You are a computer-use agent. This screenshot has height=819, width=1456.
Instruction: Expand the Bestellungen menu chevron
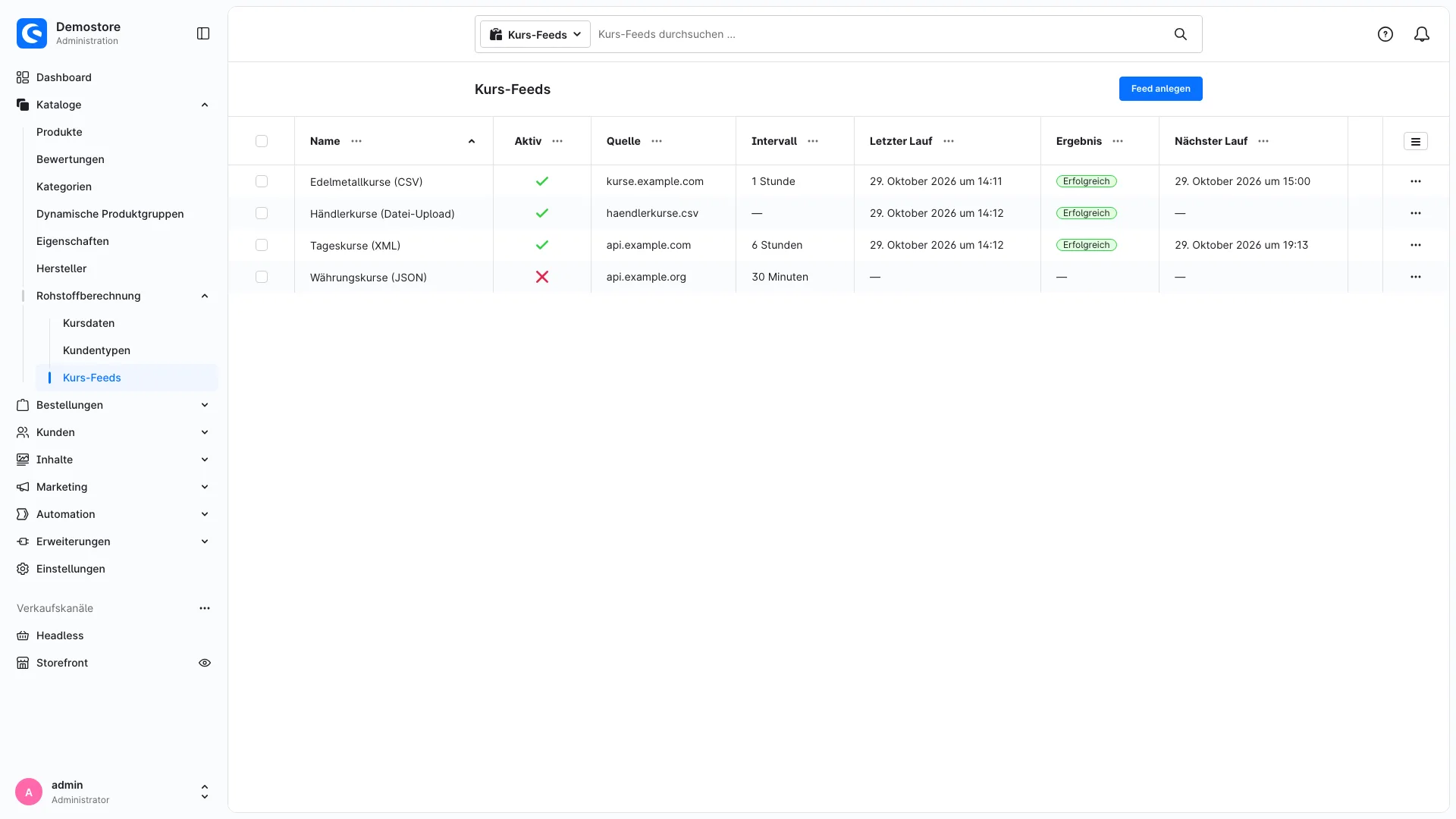tap(205, 405)
